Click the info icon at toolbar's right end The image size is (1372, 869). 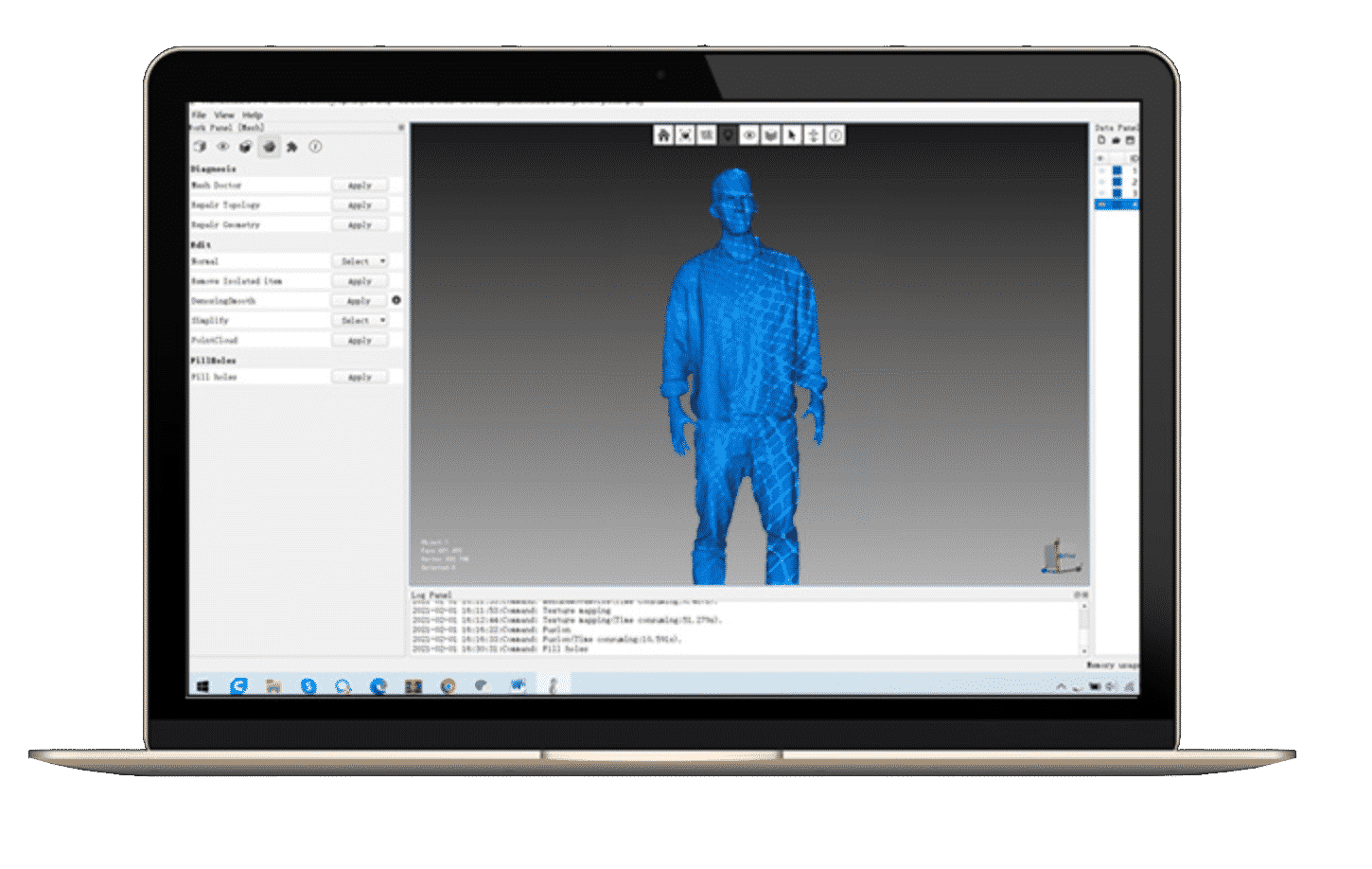(x=834, y=134)
